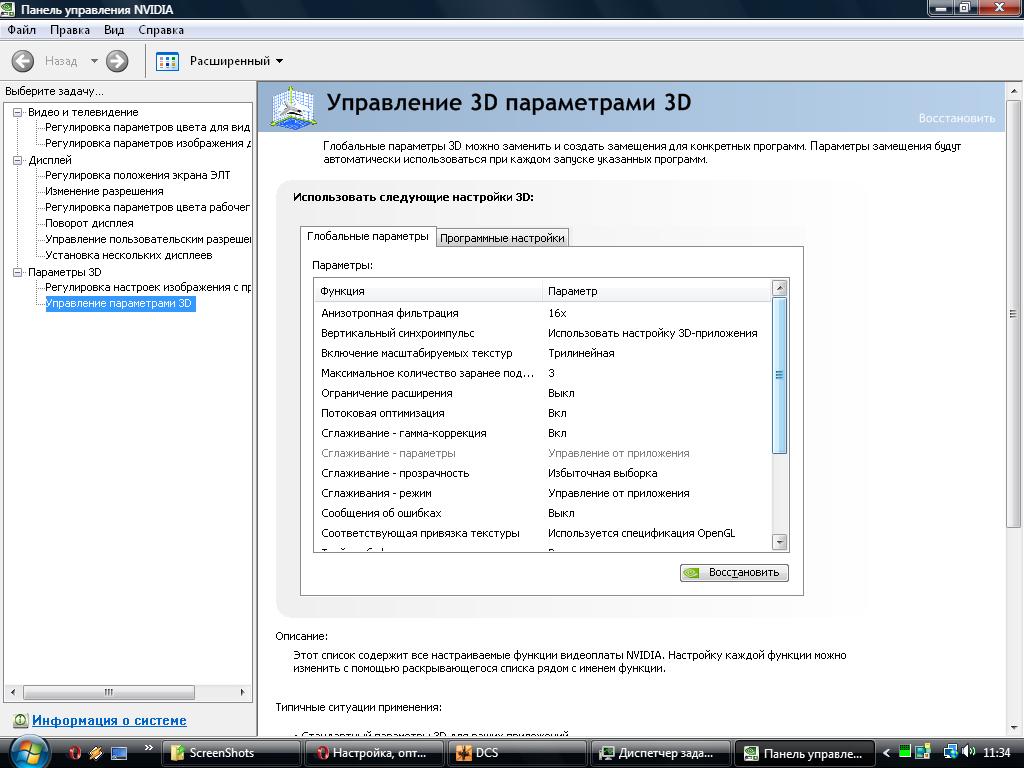Viewport: 1024px width, 768px height.
Task: Select the 'Сглаживание - гамма-коррекция' row
Action: click(543, 433)
